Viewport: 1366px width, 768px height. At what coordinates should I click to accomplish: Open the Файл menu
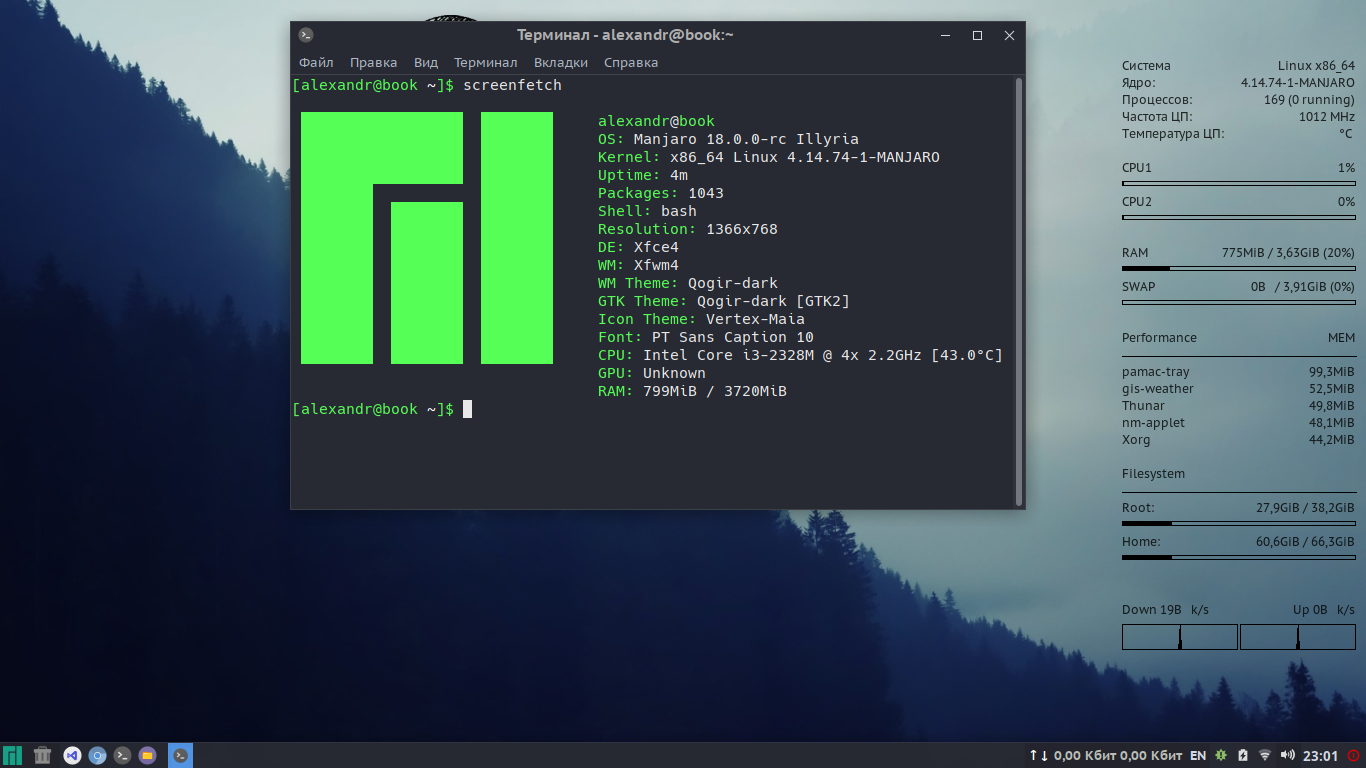pos(315,61)
